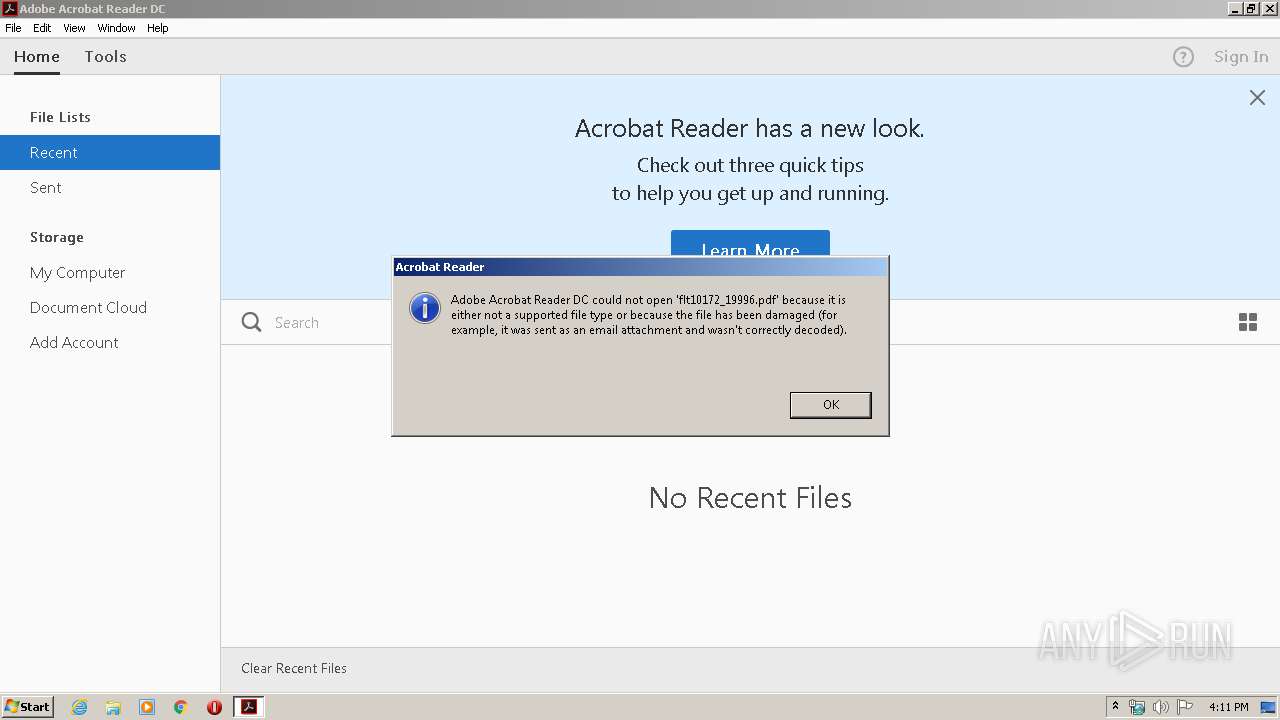Click the action center flag icon
Viewport: 1280px width, 720px height.
[x=1185, y=707]
